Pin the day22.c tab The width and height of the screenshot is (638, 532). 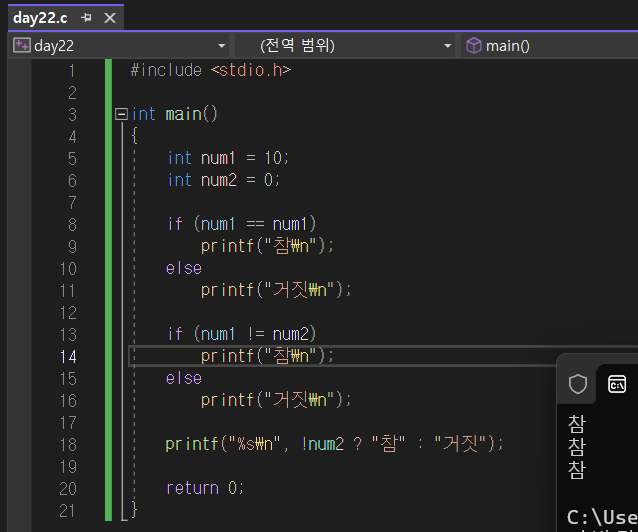coord(86,18)
